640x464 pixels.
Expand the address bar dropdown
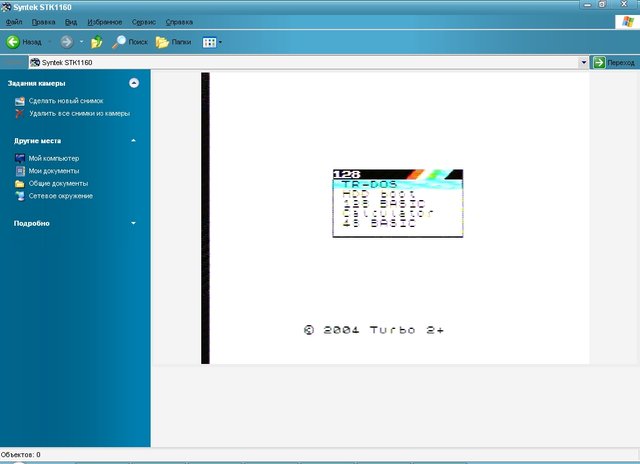click(x=584, y=62)
